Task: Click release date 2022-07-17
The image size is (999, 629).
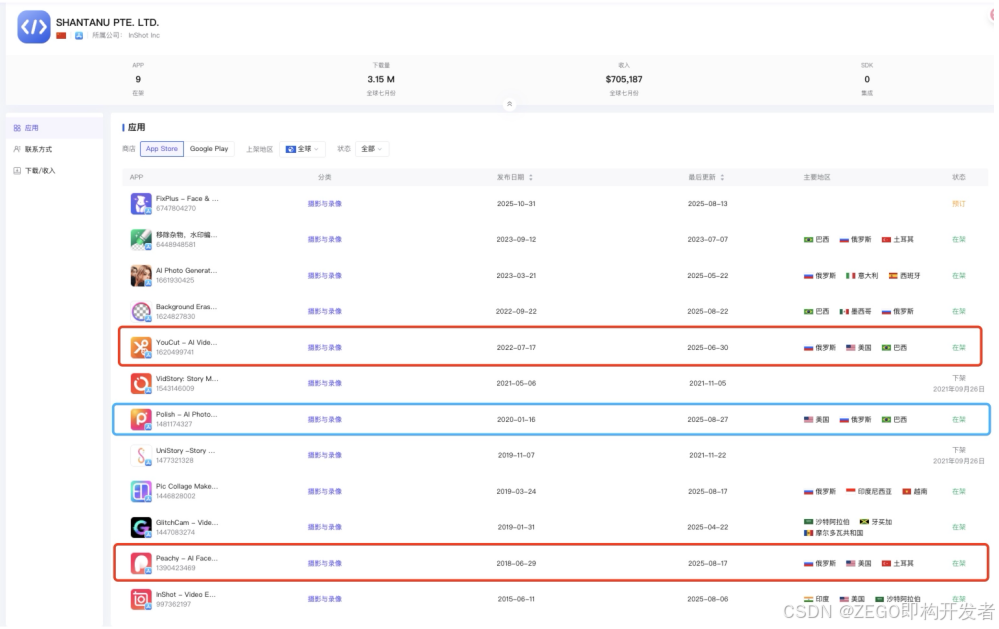Action: [516, 348]
